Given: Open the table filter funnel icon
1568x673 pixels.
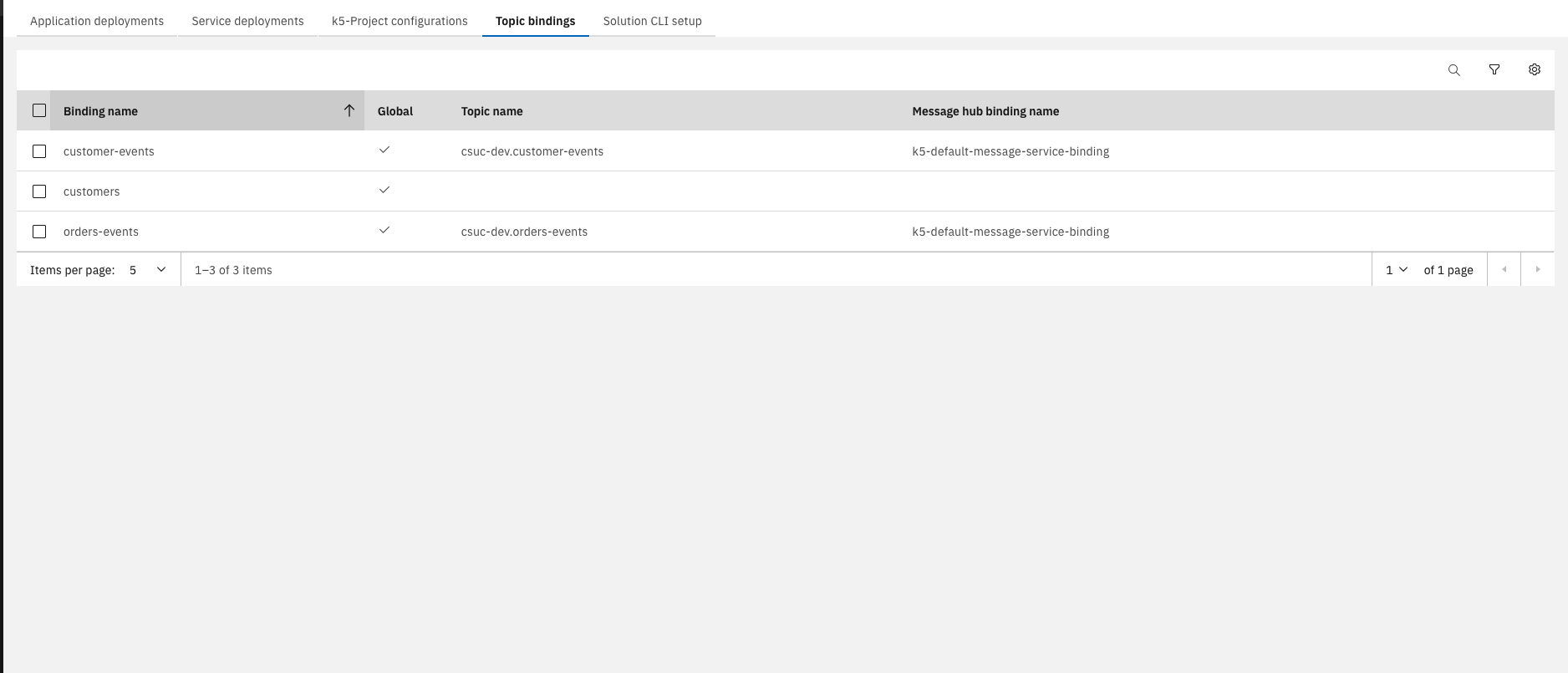Looking at the screenshot, I should click(1494, 70).
